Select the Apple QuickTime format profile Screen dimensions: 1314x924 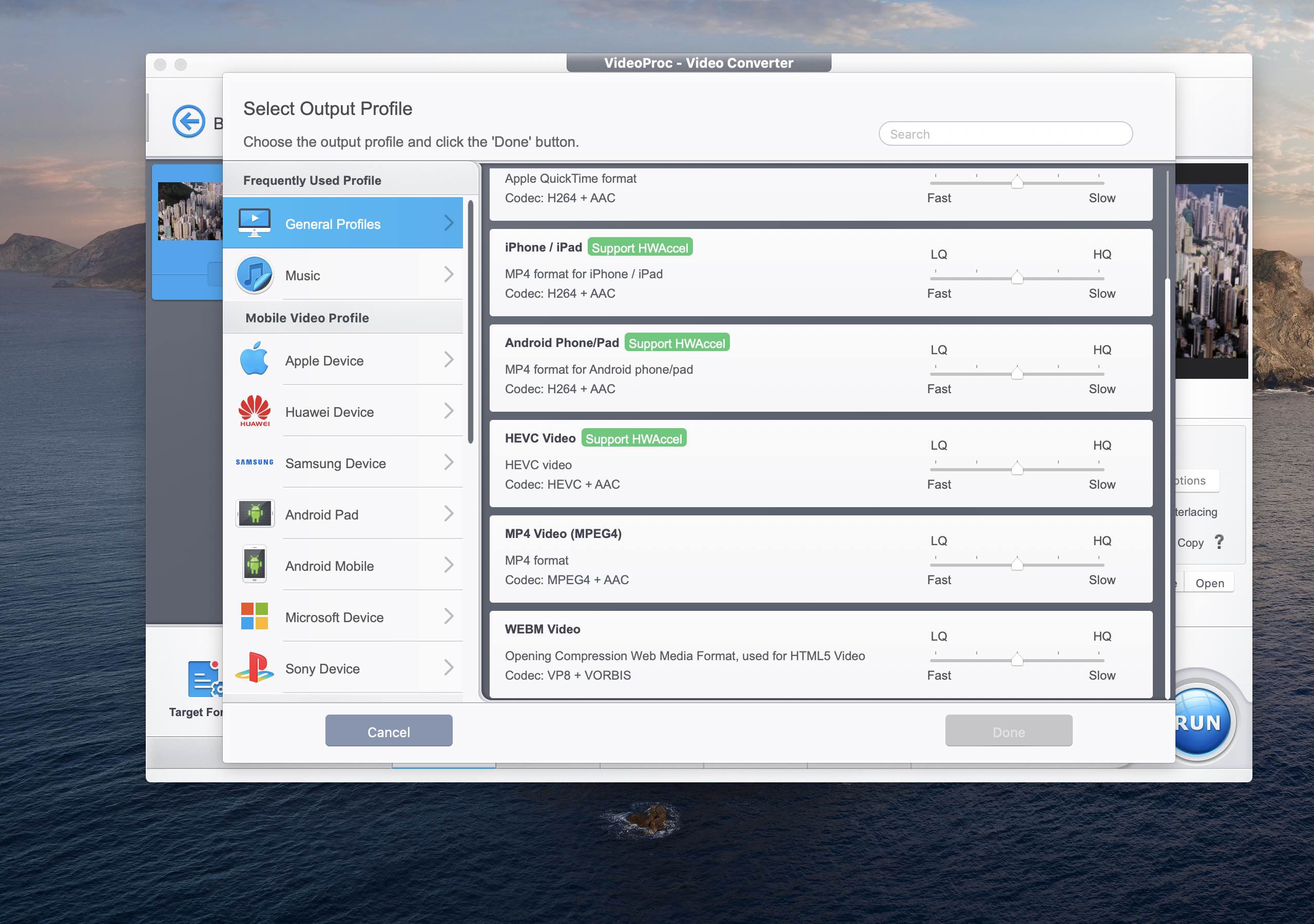tap(821, 194)
